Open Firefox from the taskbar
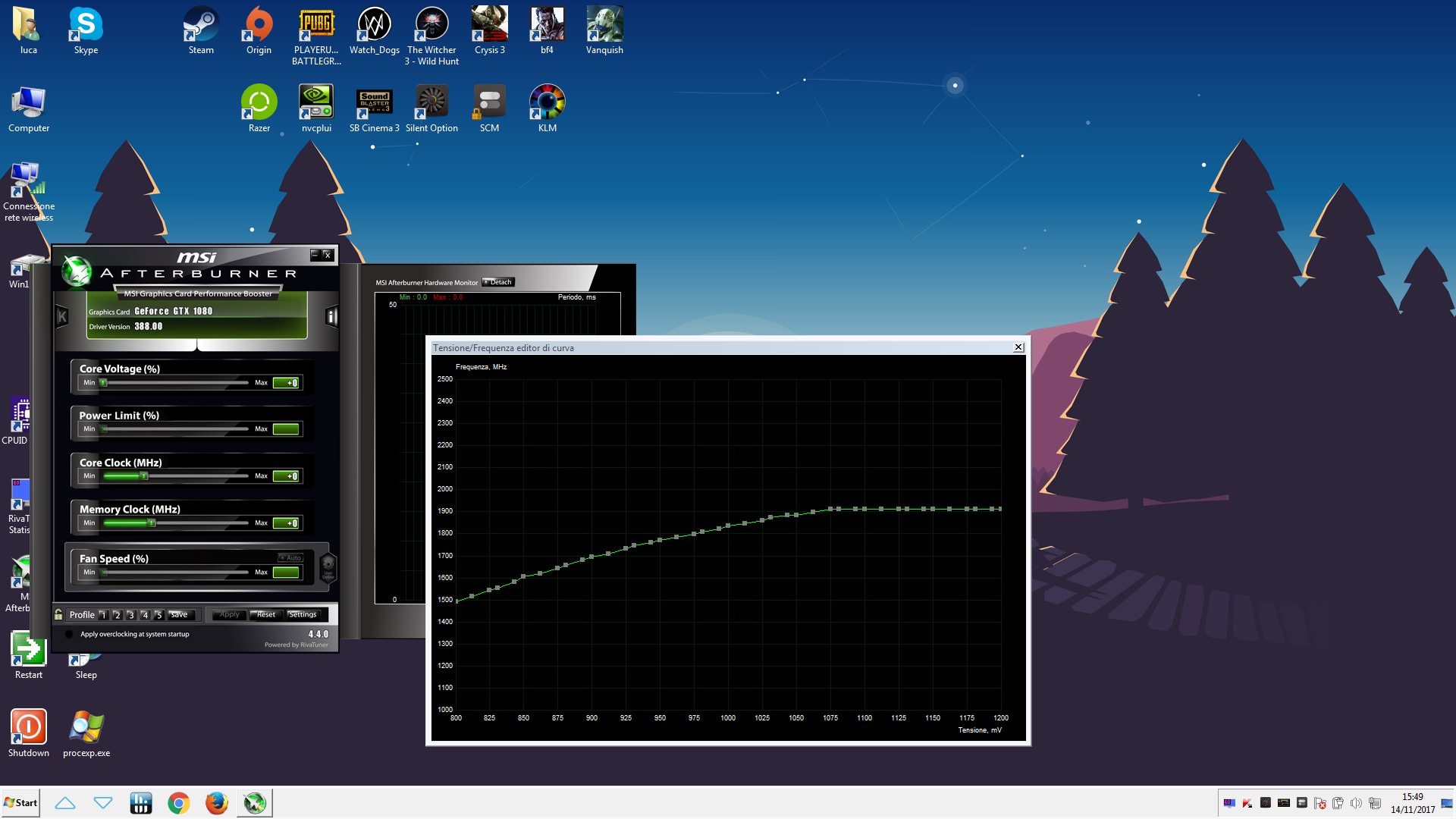This screenshot has width=1456, height=819. (217, 803)
